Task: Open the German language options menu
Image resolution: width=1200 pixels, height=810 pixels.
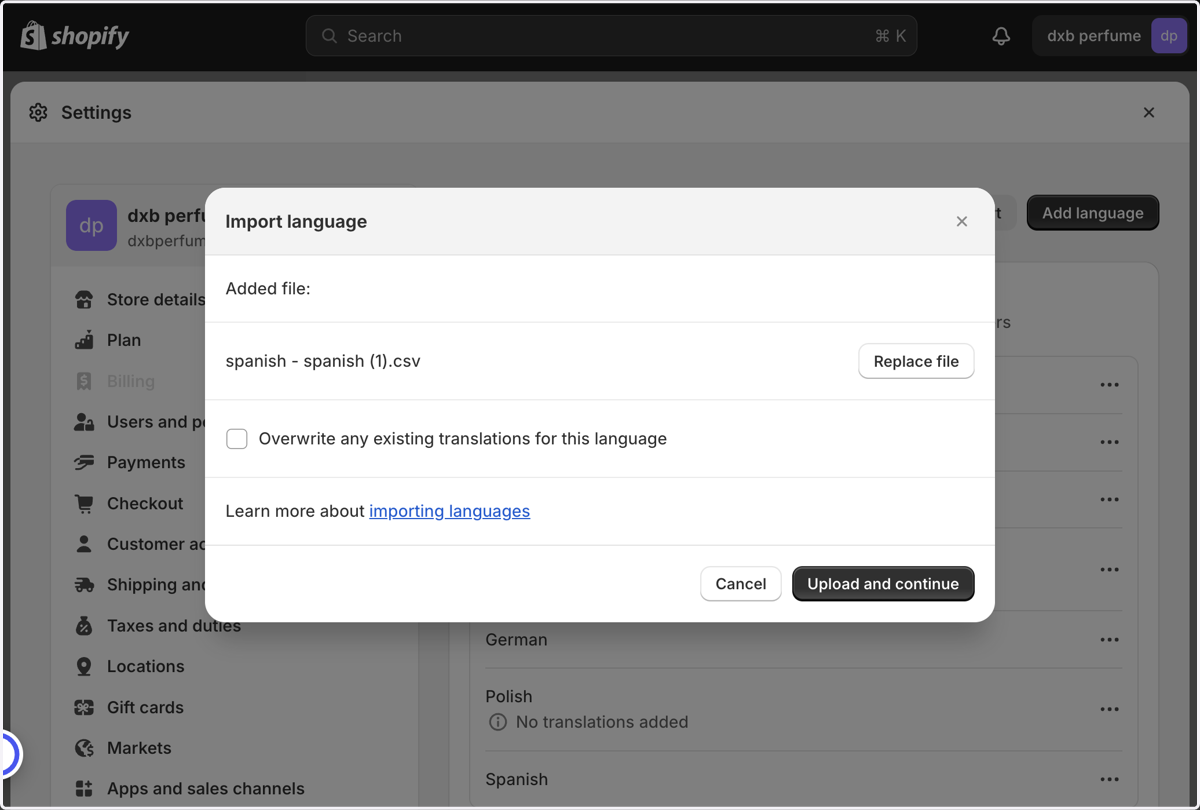Action: (x=1109, y=640)
